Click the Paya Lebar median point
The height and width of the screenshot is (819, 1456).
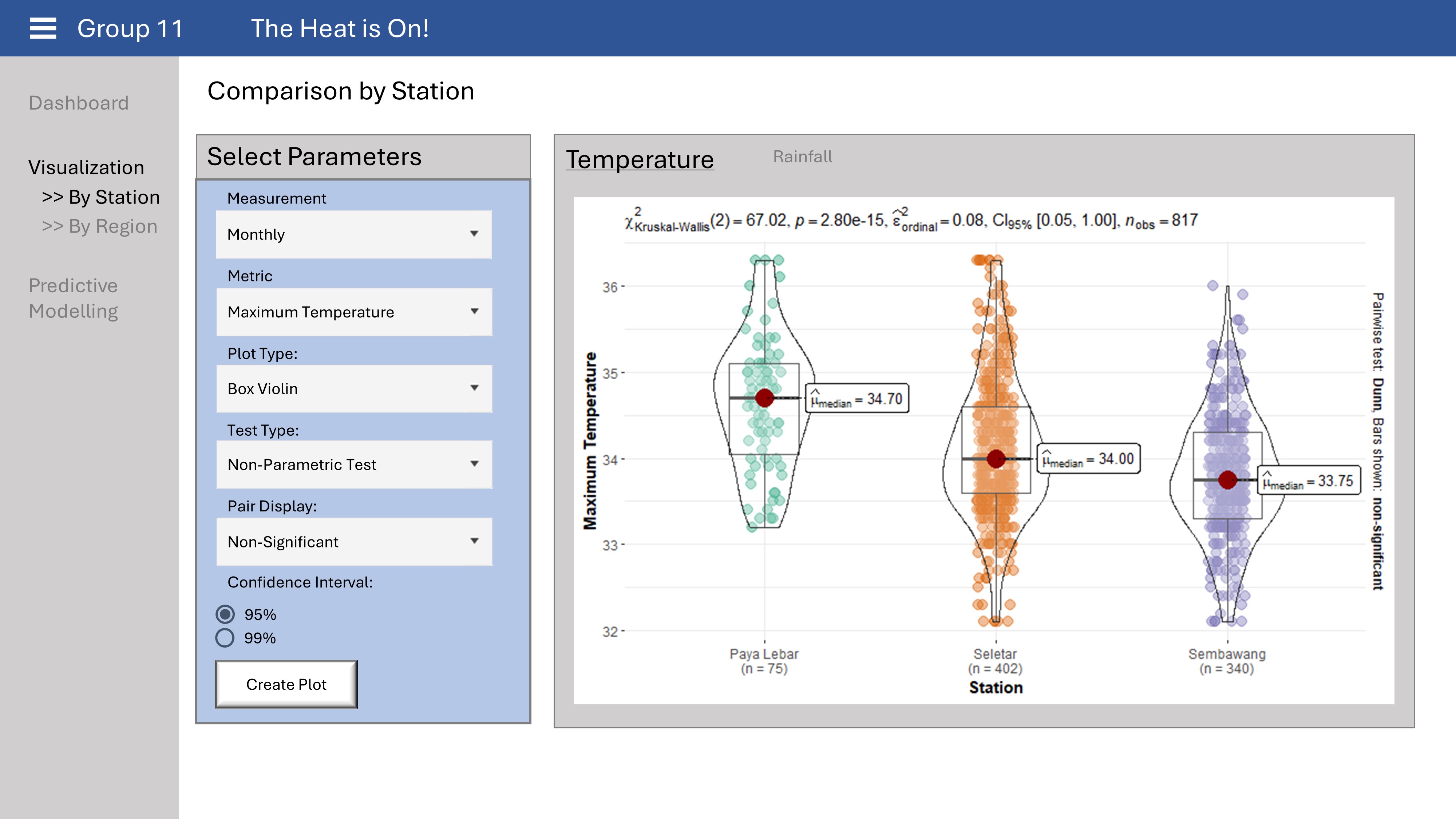(764, 398)
